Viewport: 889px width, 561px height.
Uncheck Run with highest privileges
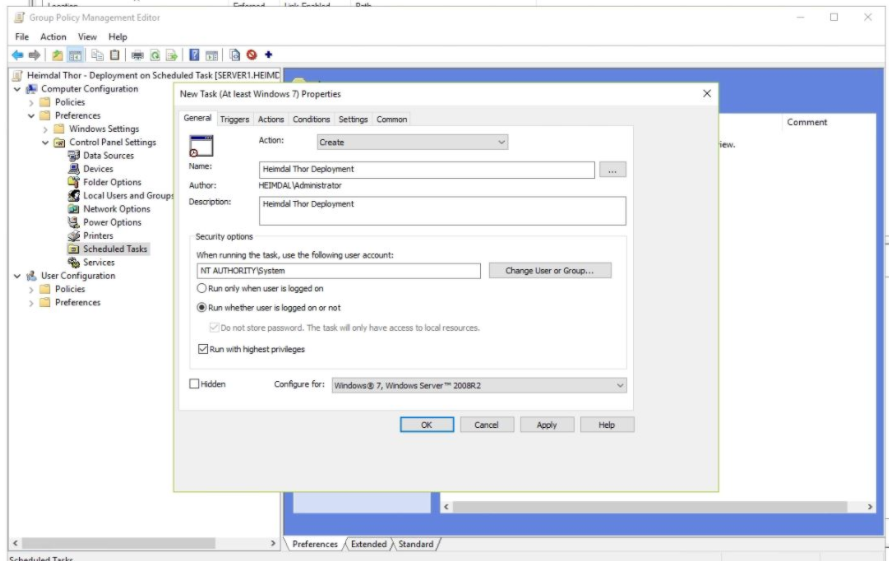coord(203,349)
